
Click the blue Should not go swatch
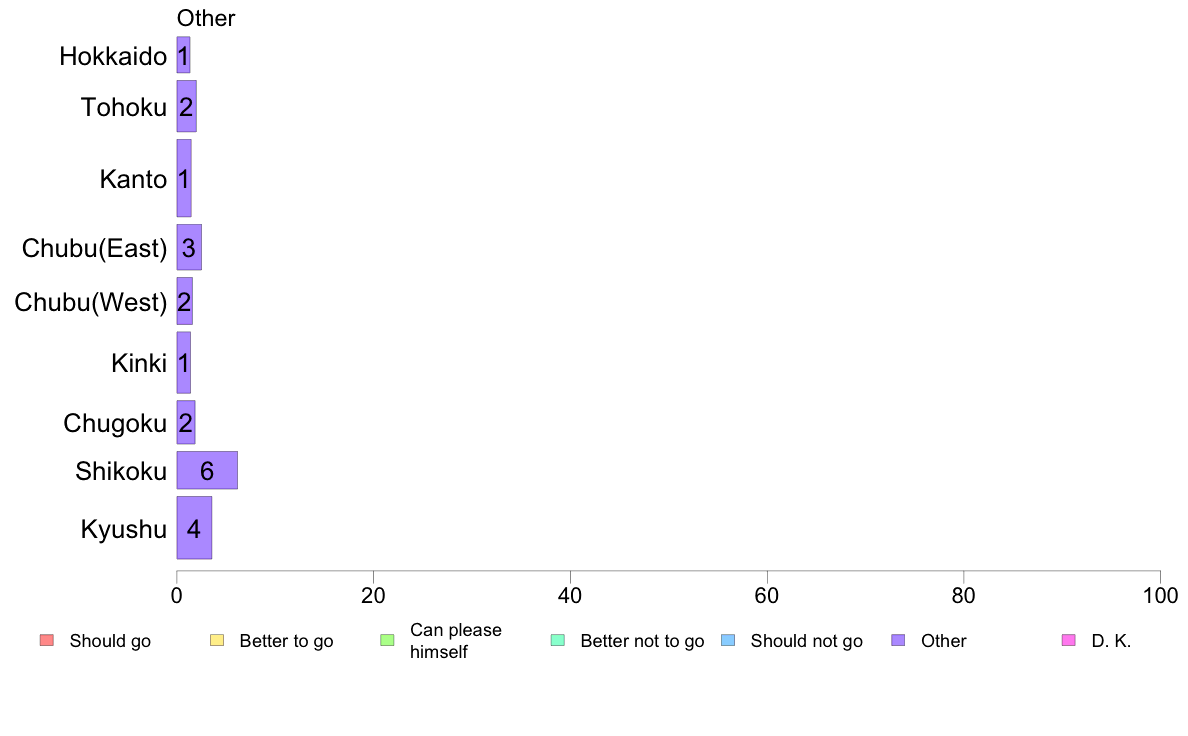tap(728, 640)
